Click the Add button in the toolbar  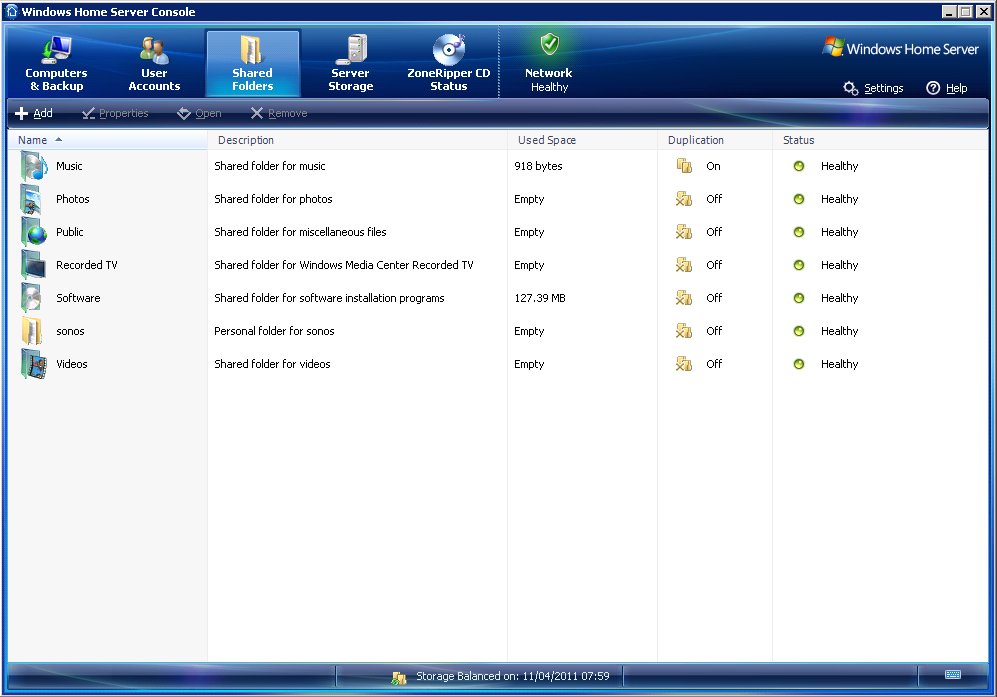click(x=34, y=113)
